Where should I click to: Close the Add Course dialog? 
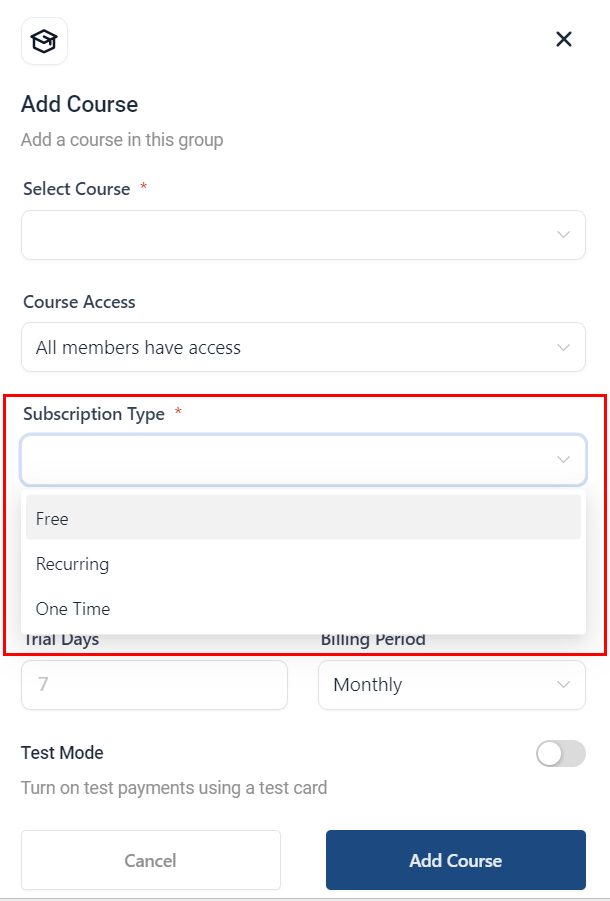[x=564, y=39]
